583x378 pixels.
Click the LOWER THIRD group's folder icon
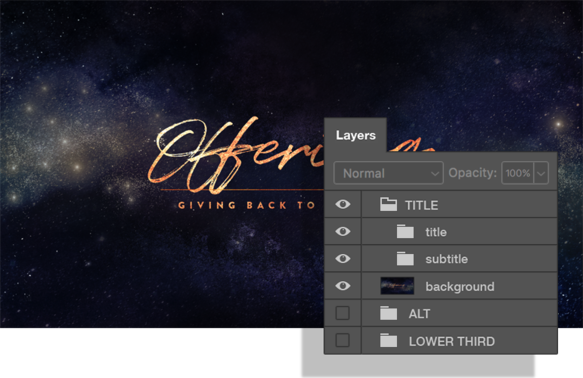tap(388, 340)
